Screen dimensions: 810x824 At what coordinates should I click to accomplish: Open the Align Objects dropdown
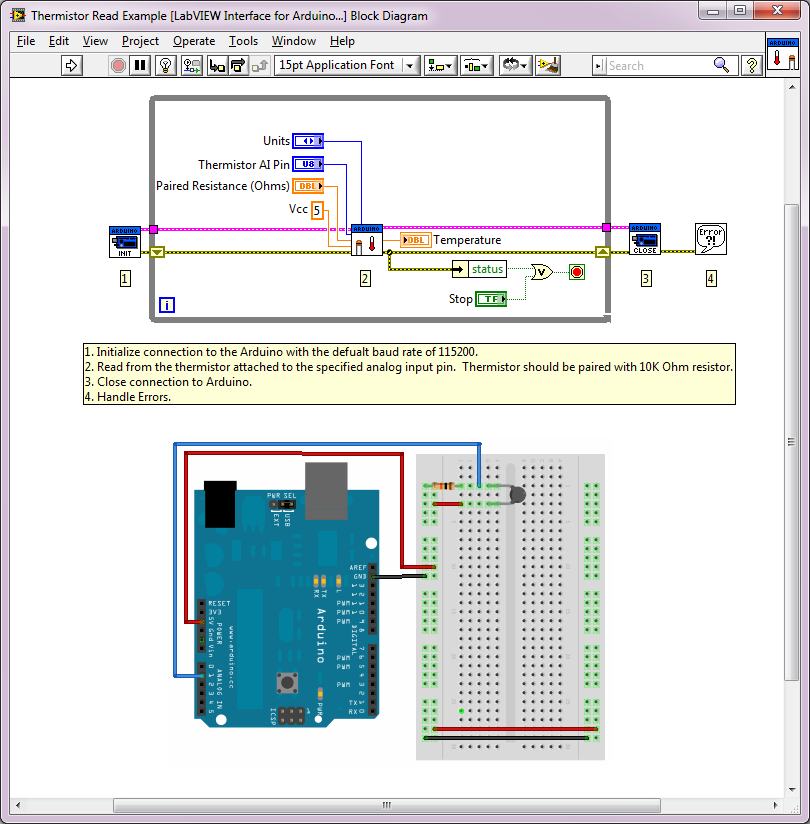pyautogui.click(x=440, y=65)
